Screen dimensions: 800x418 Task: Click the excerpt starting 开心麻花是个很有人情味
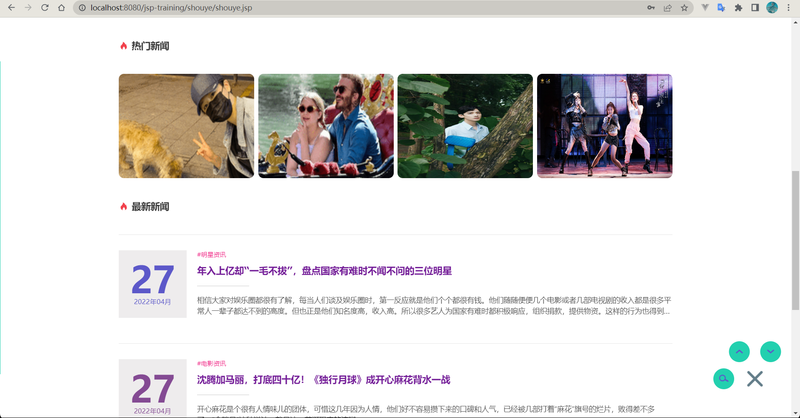(x=426, y=412)
